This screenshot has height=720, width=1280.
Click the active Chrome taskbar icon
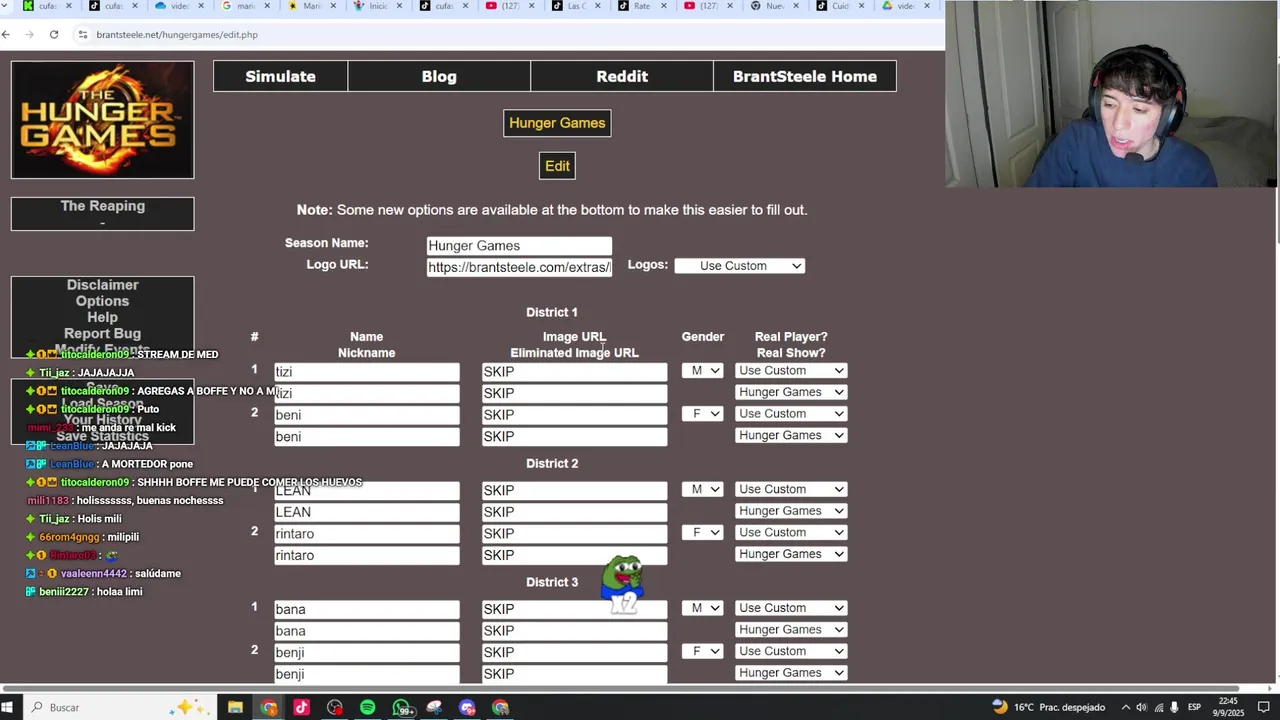(x=269, y=707)
